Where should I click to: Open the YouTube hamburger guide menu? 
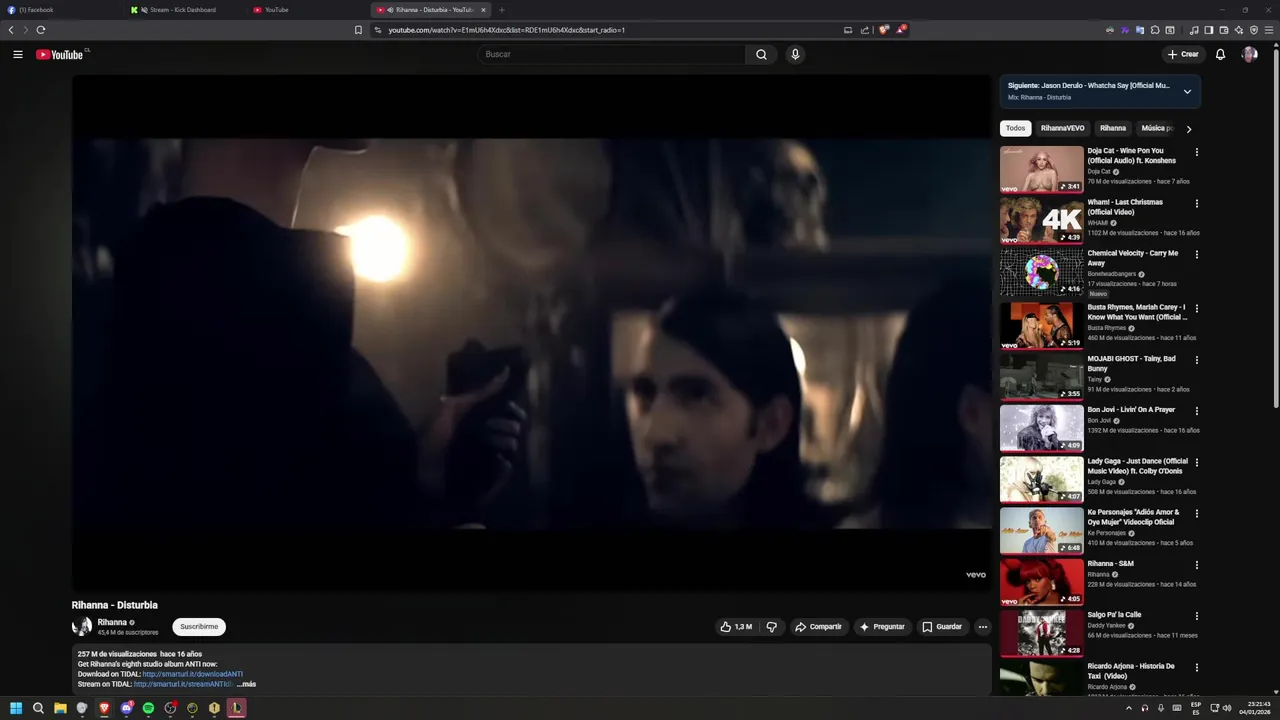pyautogui.click(x=17, y=54)
